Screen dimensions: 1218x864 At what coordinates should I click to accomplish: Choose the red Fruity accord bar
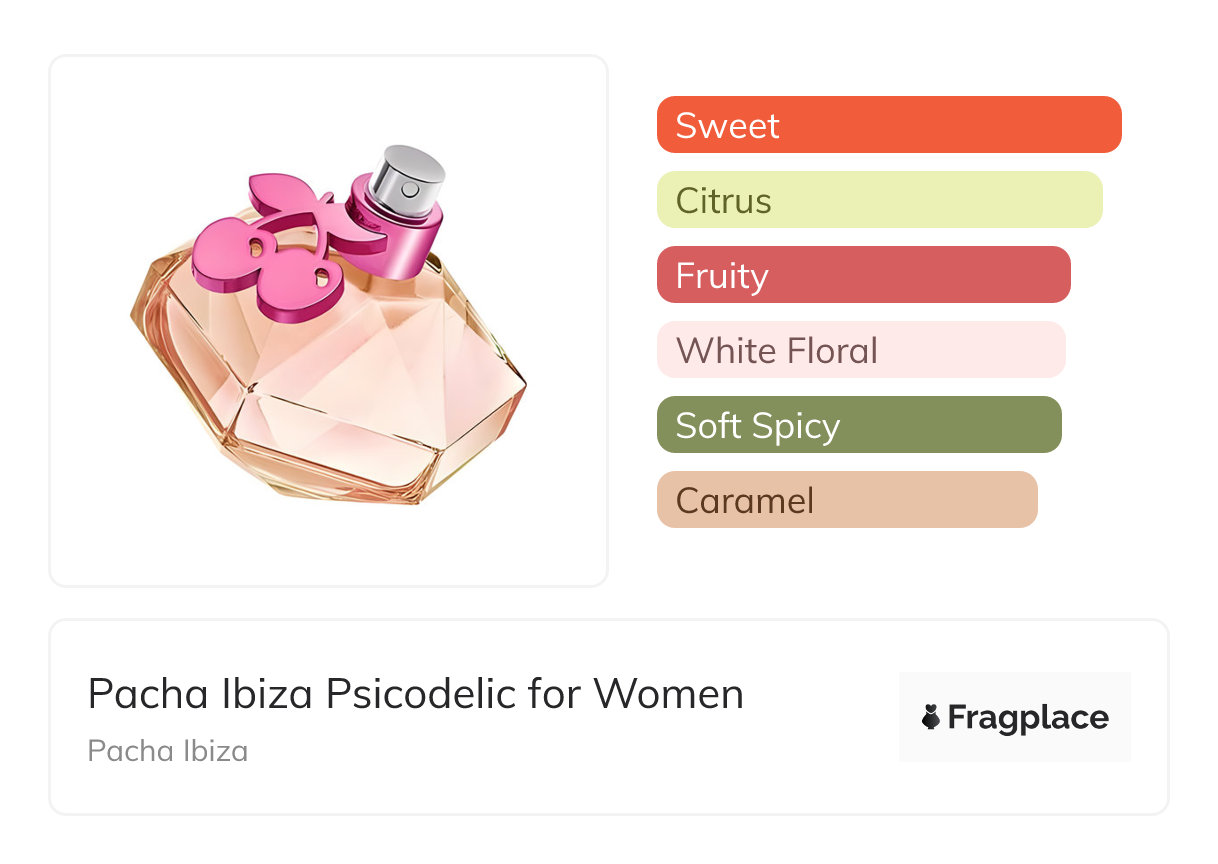(x=863, y=275)
